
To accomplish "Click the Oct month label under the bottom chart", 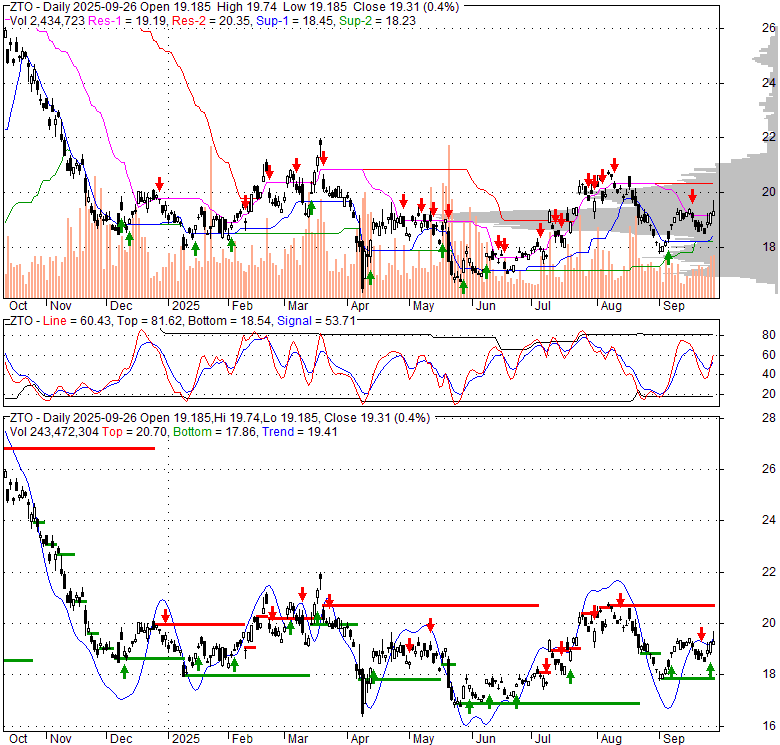I will (x=18, y=739).
